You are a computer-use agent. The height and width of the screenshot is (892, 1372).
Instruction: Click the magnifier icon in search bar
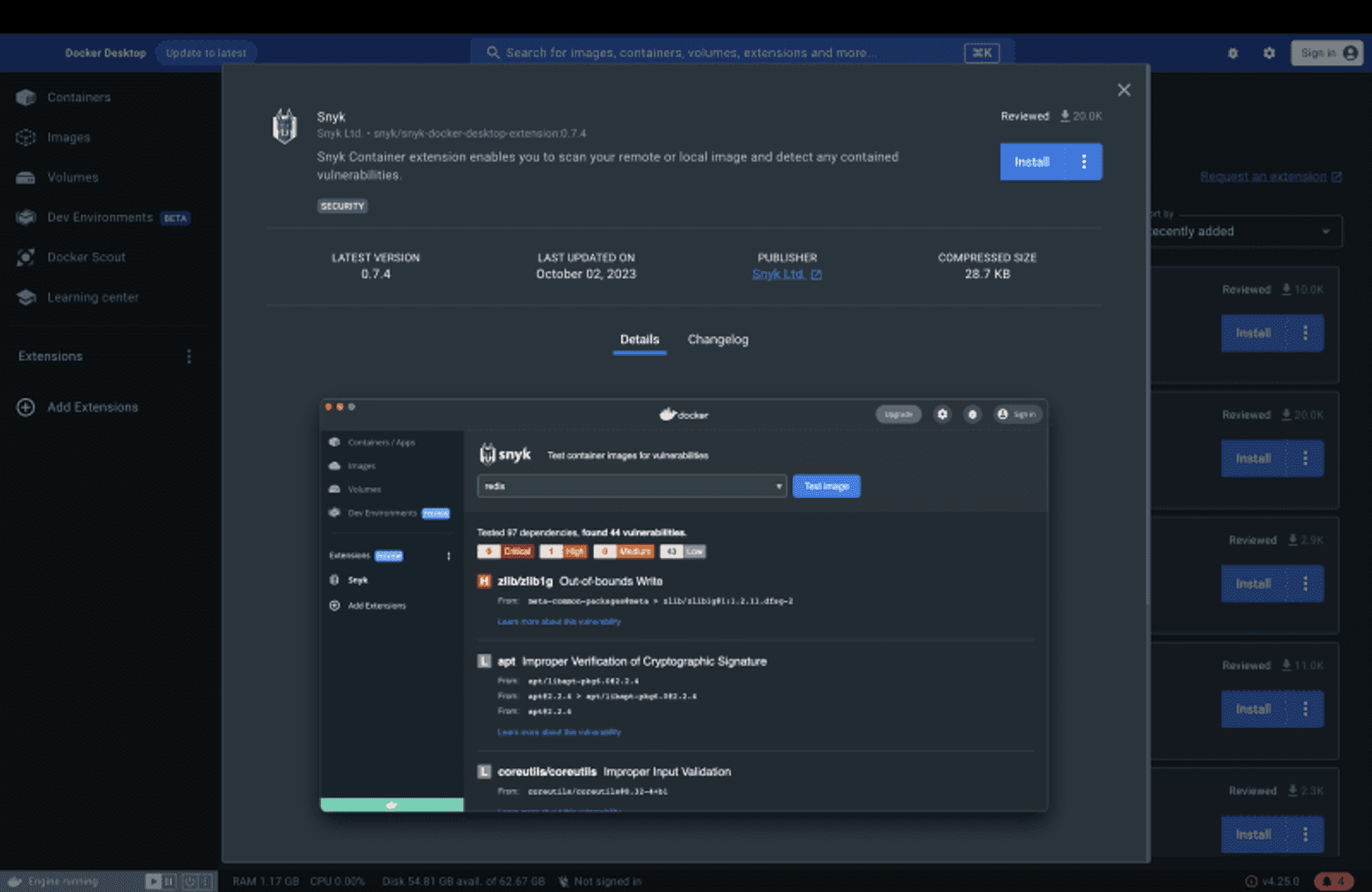(493, 53)
